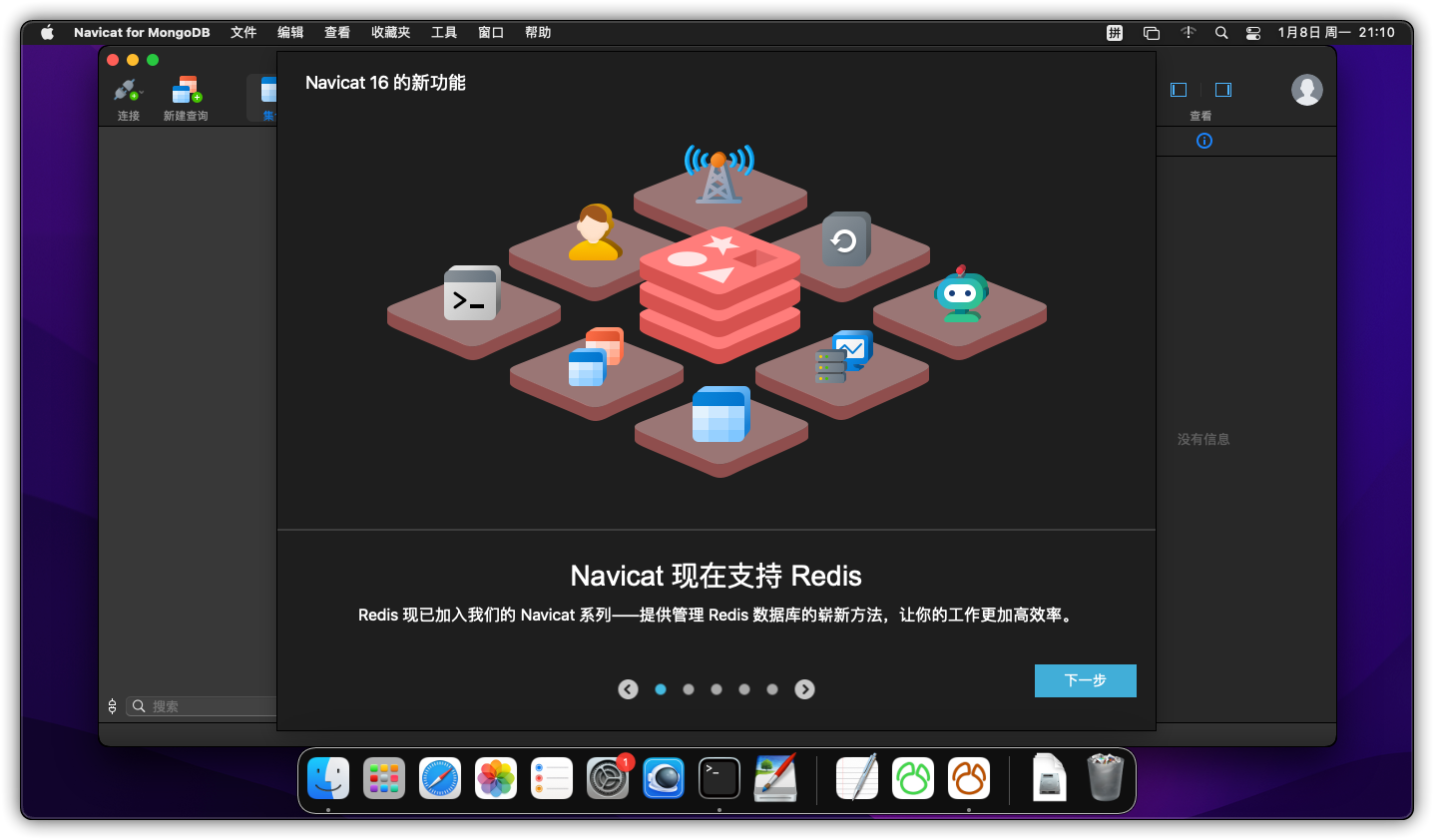Image resolution: width=1434 pixels, height=840 pixels.
Task: Go back using the left arrow button
Action: click(628, 688)
